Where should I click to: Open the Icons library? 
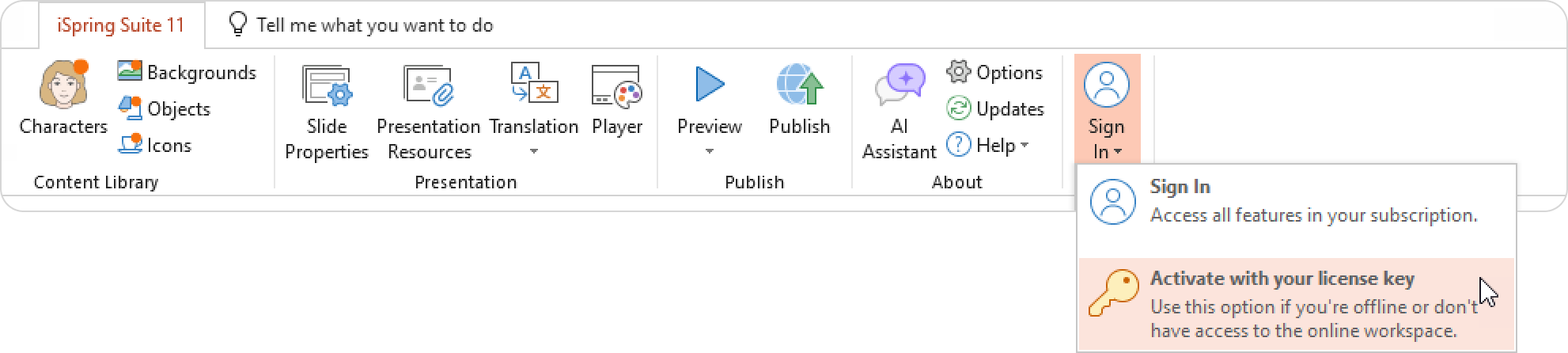130,145
